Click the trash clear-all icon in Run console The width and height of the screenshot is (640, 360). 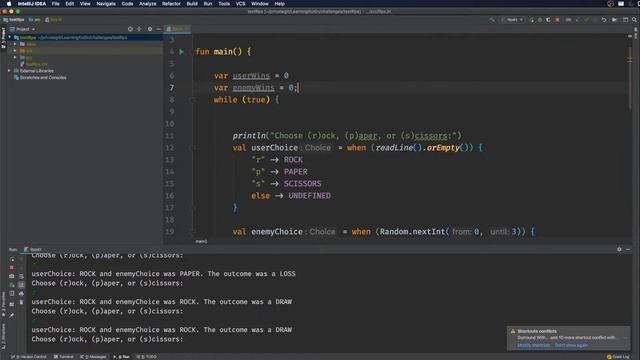click(22, 302)
